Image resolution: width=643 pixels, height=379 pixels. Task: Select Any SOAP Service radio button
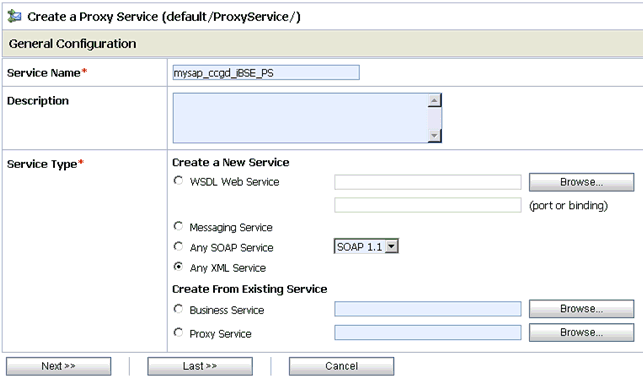[178, 247]
